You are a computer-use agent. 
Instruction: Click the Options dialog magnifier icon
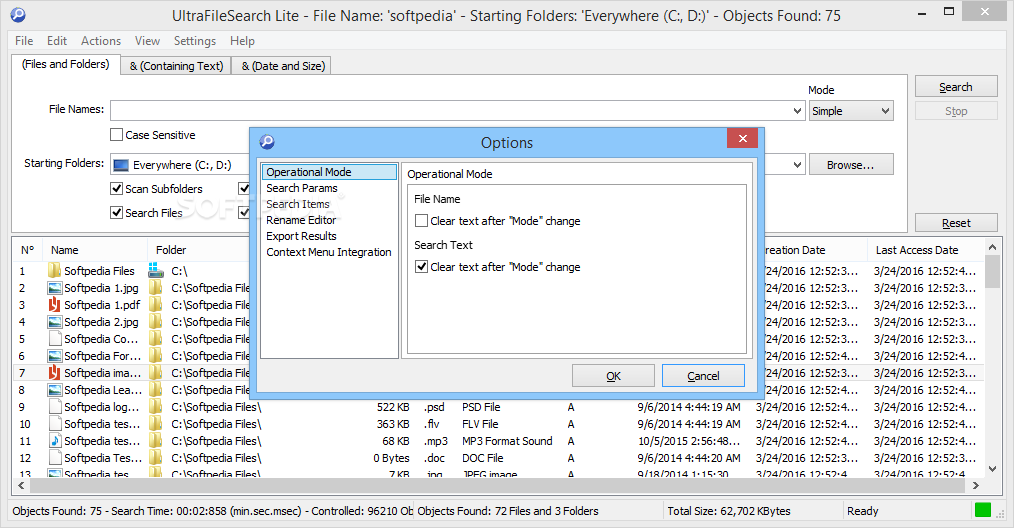(267, 142)
